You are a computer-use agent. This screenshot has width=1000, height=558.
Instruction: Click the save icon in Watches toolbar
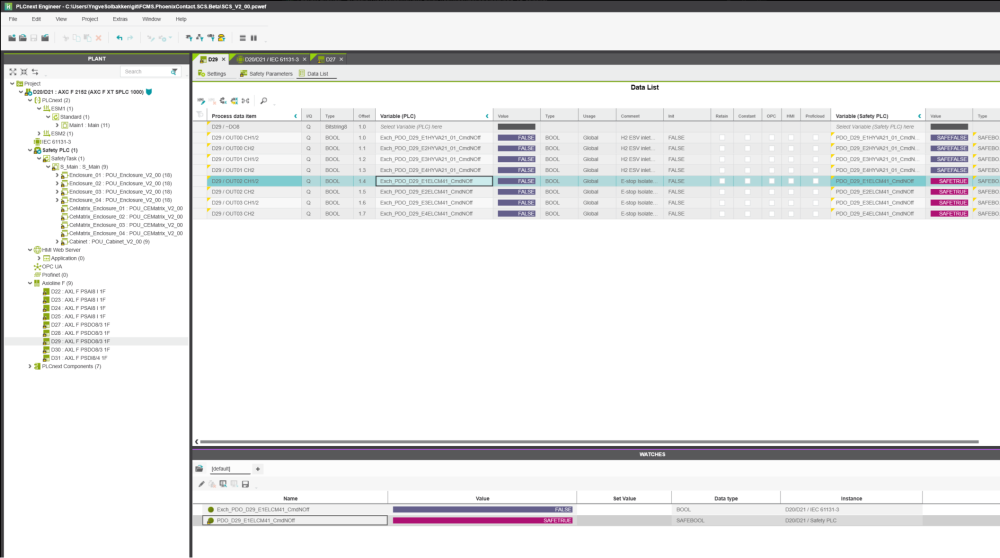pos(245,484)
